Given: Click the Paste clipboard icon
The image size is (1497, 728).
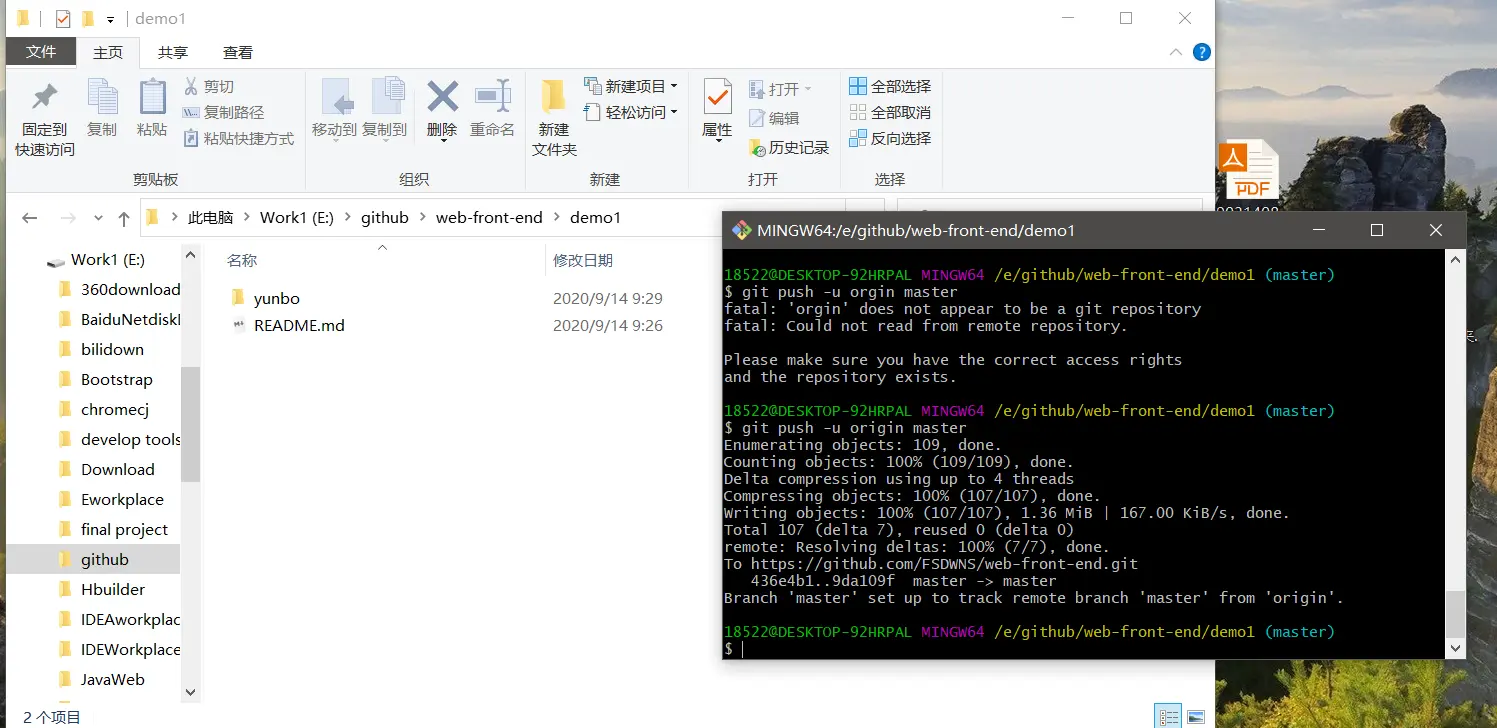Looking at the screenshot, I should coord(152,98).
